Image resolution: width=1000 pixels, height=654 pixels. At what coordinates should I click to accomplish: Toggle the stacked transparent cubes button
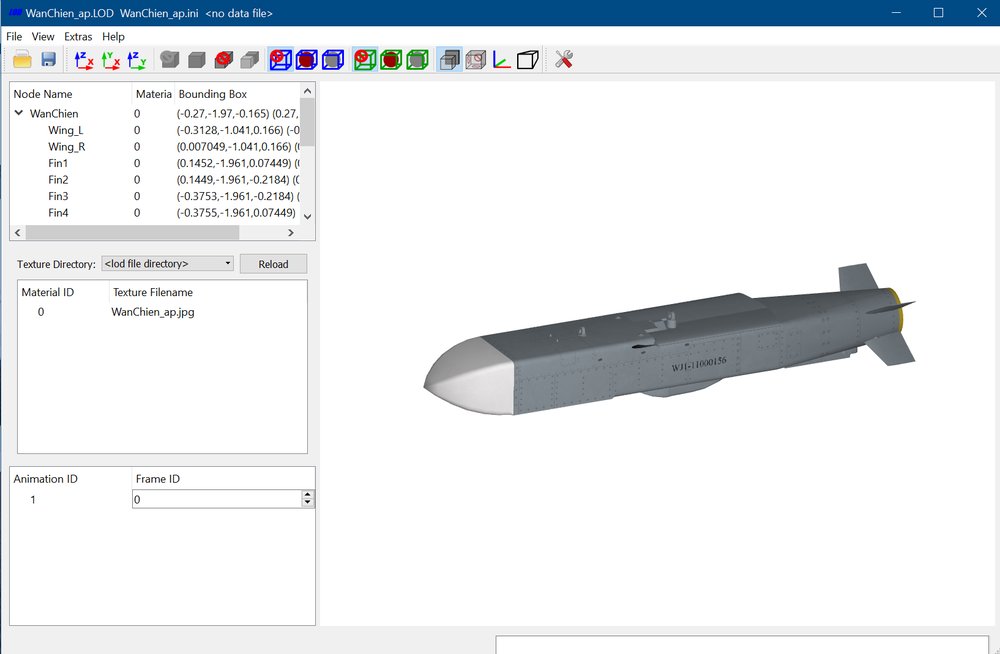pos(450,60)
